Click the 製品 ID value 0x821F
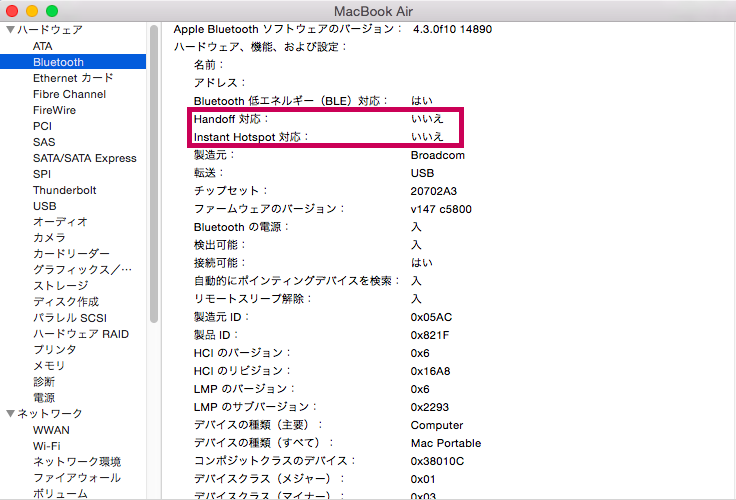The width and height of the screenshot is (736, 500). pyautogui.click(x=429, y=335)
